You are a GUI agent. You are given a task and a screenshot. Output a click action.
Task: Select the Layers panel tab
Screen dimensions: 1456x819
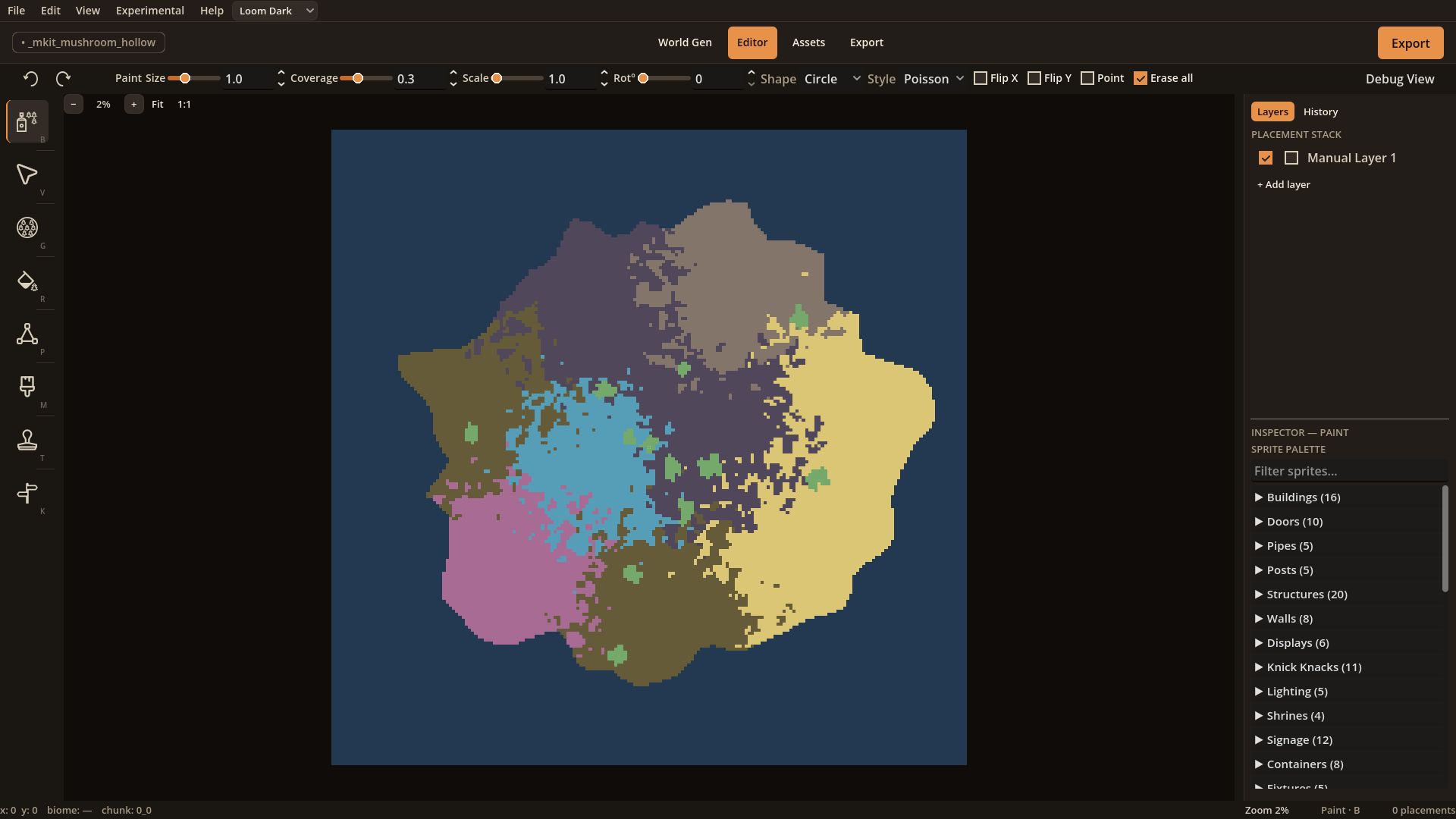[x=1272, y=111]
